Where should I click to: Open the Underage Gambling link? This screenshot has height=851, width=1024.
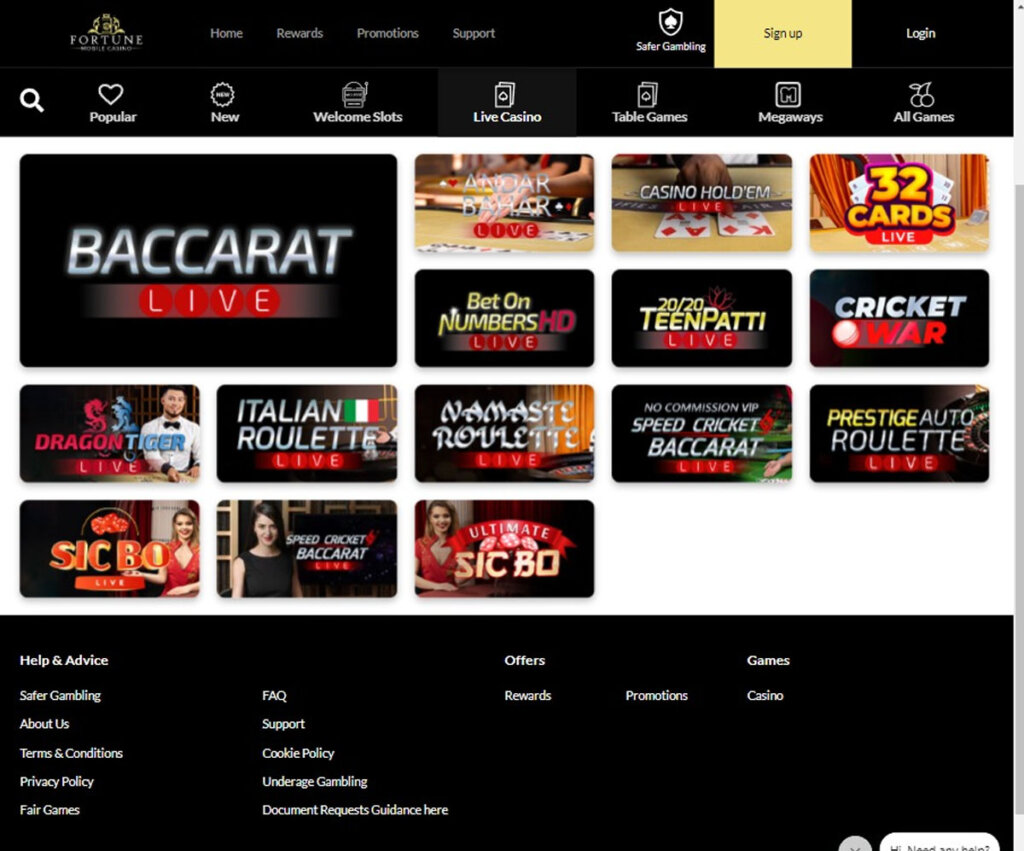click(315, 782)
